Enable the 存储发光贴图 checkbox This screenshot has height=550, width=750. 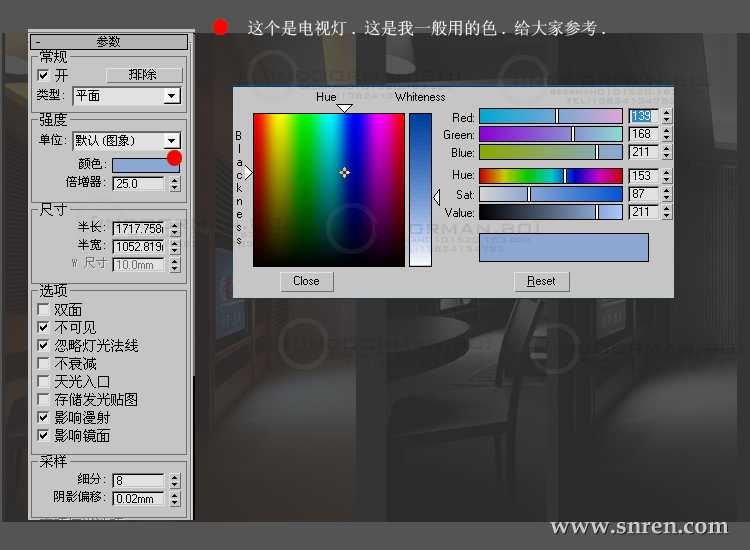click(43, 399)
